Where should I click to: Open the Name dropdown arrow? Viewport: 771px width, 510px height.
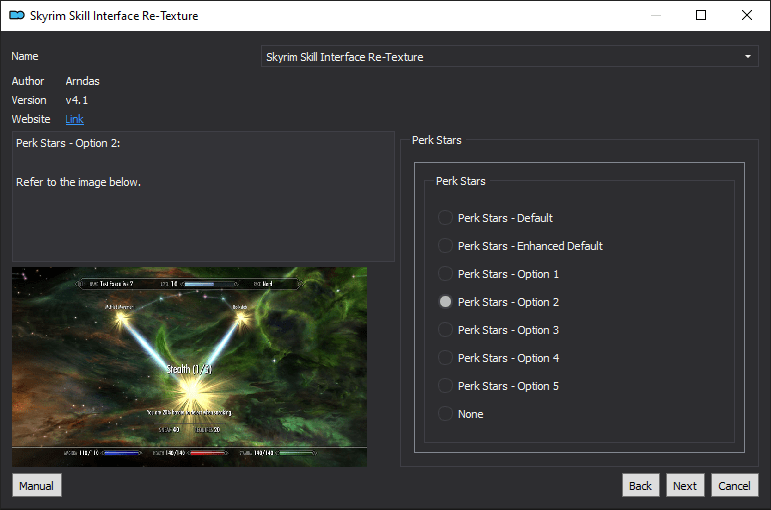point(747,57)
